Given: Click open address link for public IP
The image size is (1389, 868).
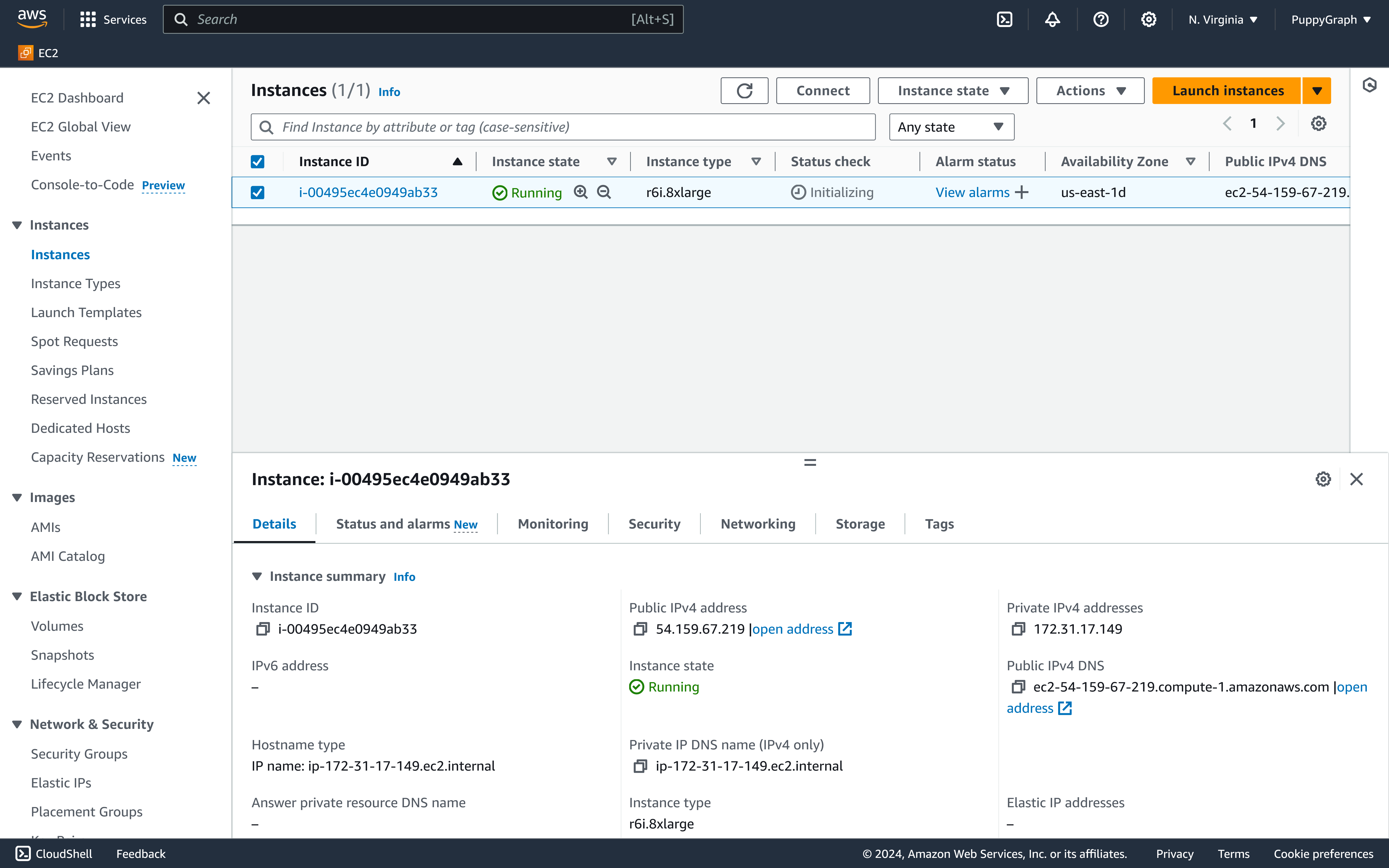Looking at the screenshot, I should [802, 629].
